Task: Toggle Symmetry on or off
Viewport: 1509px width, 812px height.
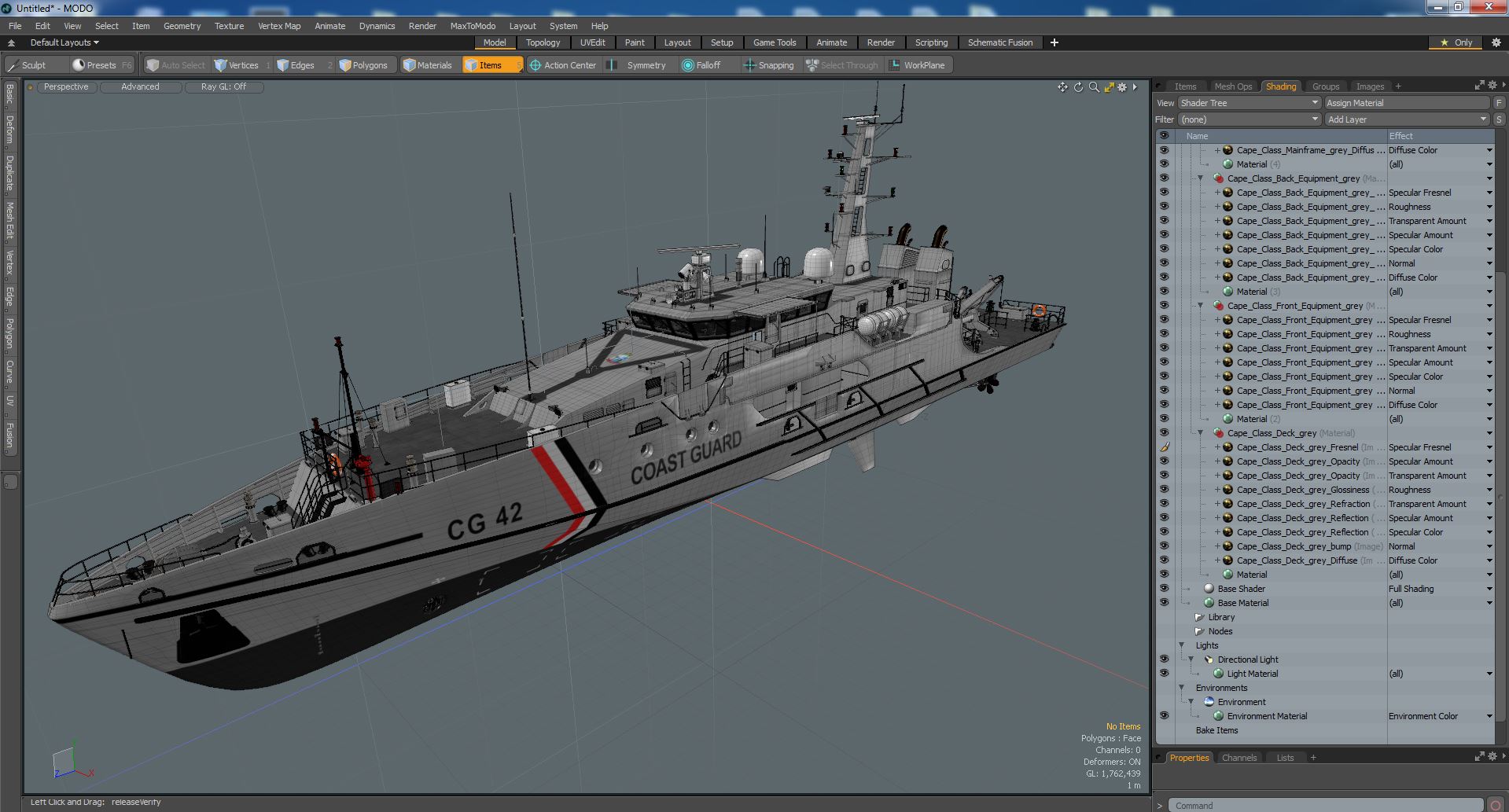Action: point(639,65)
